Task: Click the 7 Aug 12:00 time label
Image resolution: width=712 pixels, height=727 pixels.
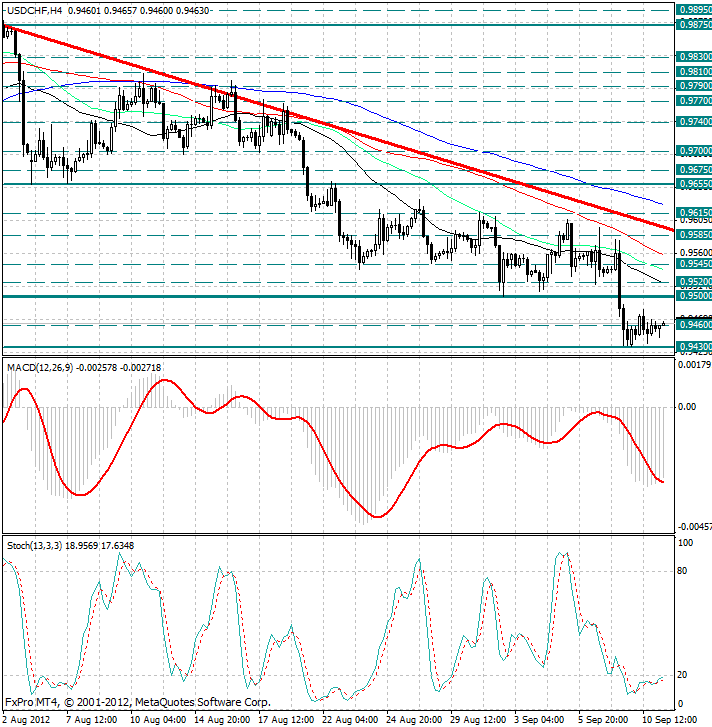Action: click(91, 720)
